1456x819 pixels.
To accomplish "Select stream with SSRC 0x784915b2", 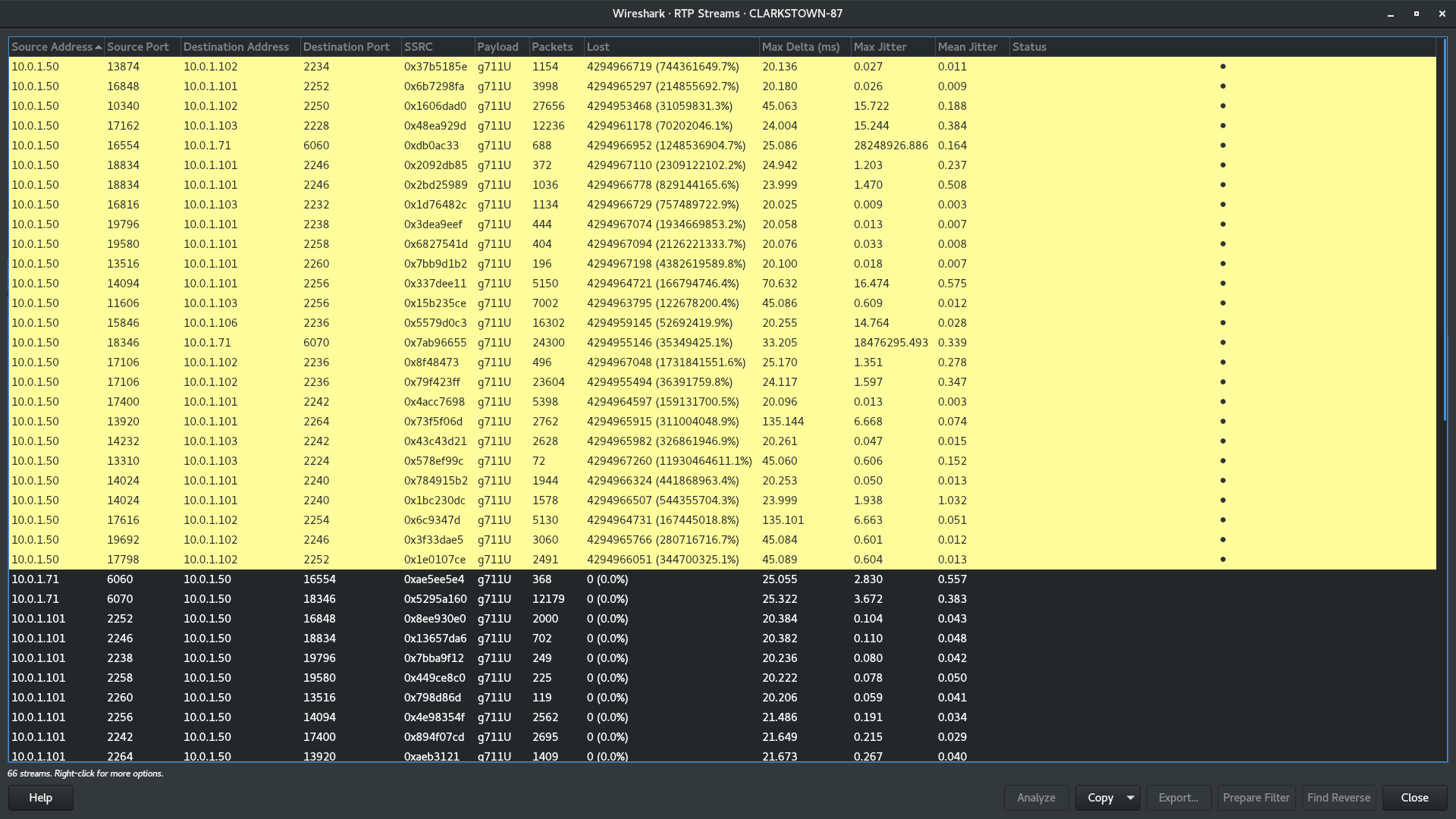I will 722,481.
